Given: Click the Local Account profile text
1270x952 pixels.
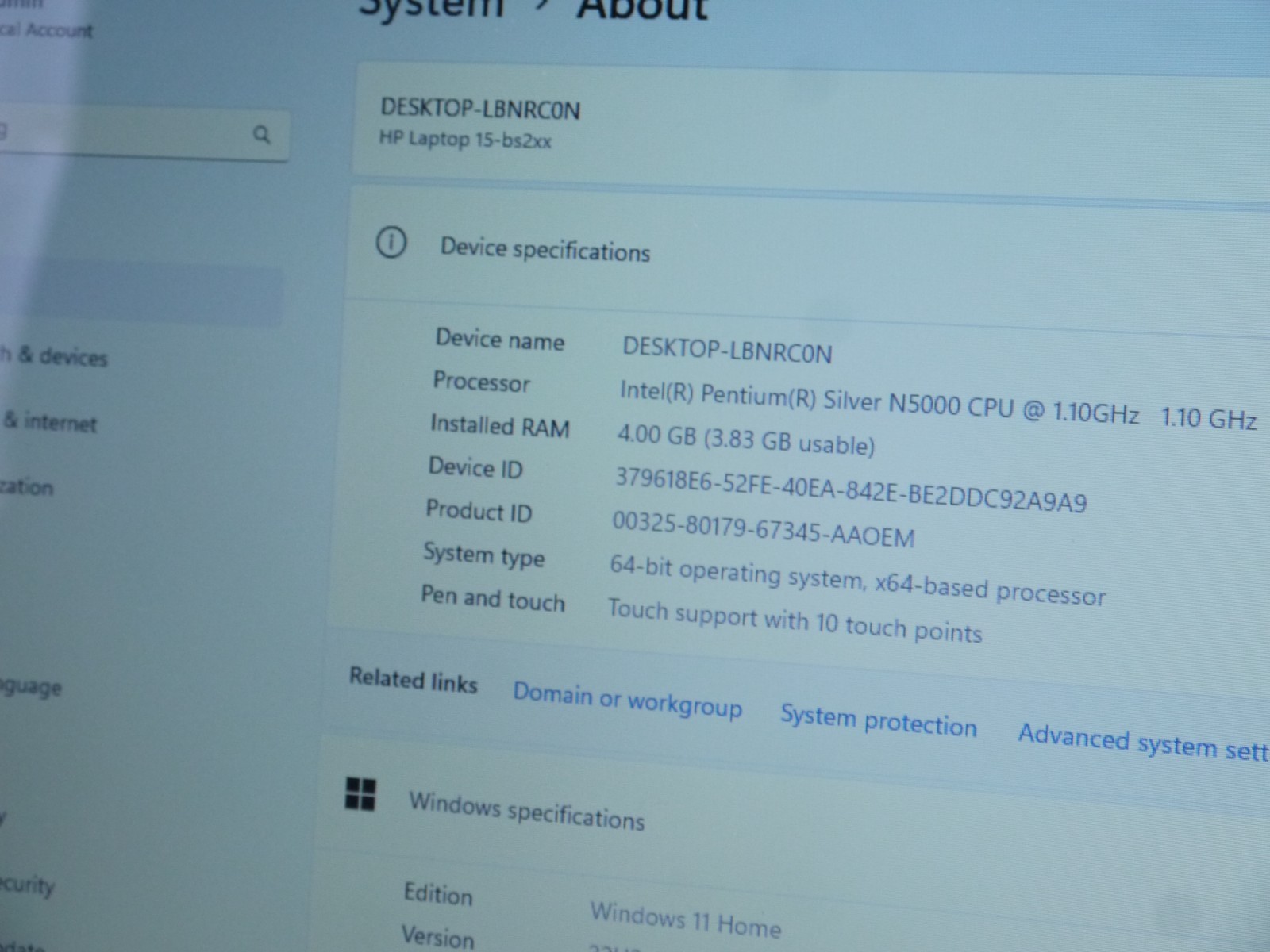Looking at the screenshot, I should tap(46, 30).
